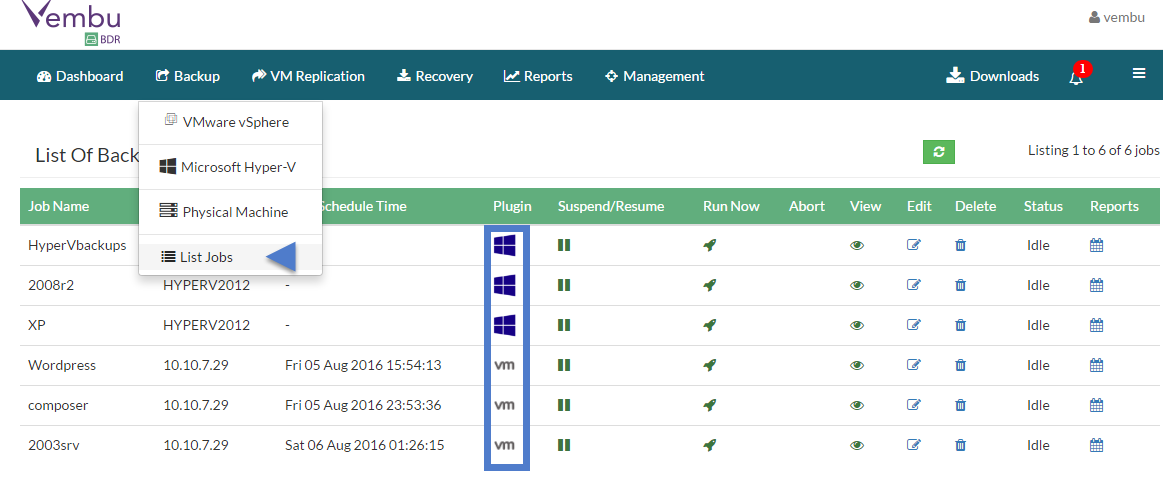Screen dimensions: 1163x478
Task: Click Windows plugin icon for 2008r2
Action: (x=504, y=284)
